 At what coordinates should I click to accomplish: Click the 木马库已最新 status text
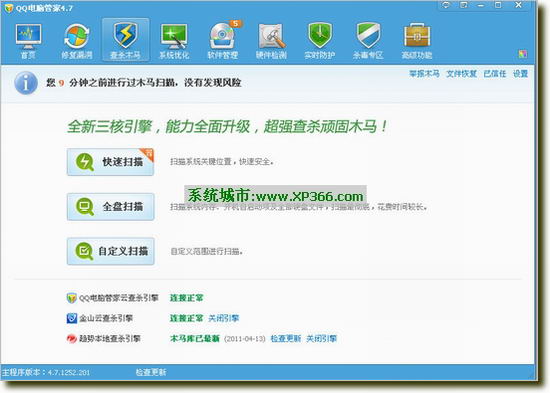[195, 339]
